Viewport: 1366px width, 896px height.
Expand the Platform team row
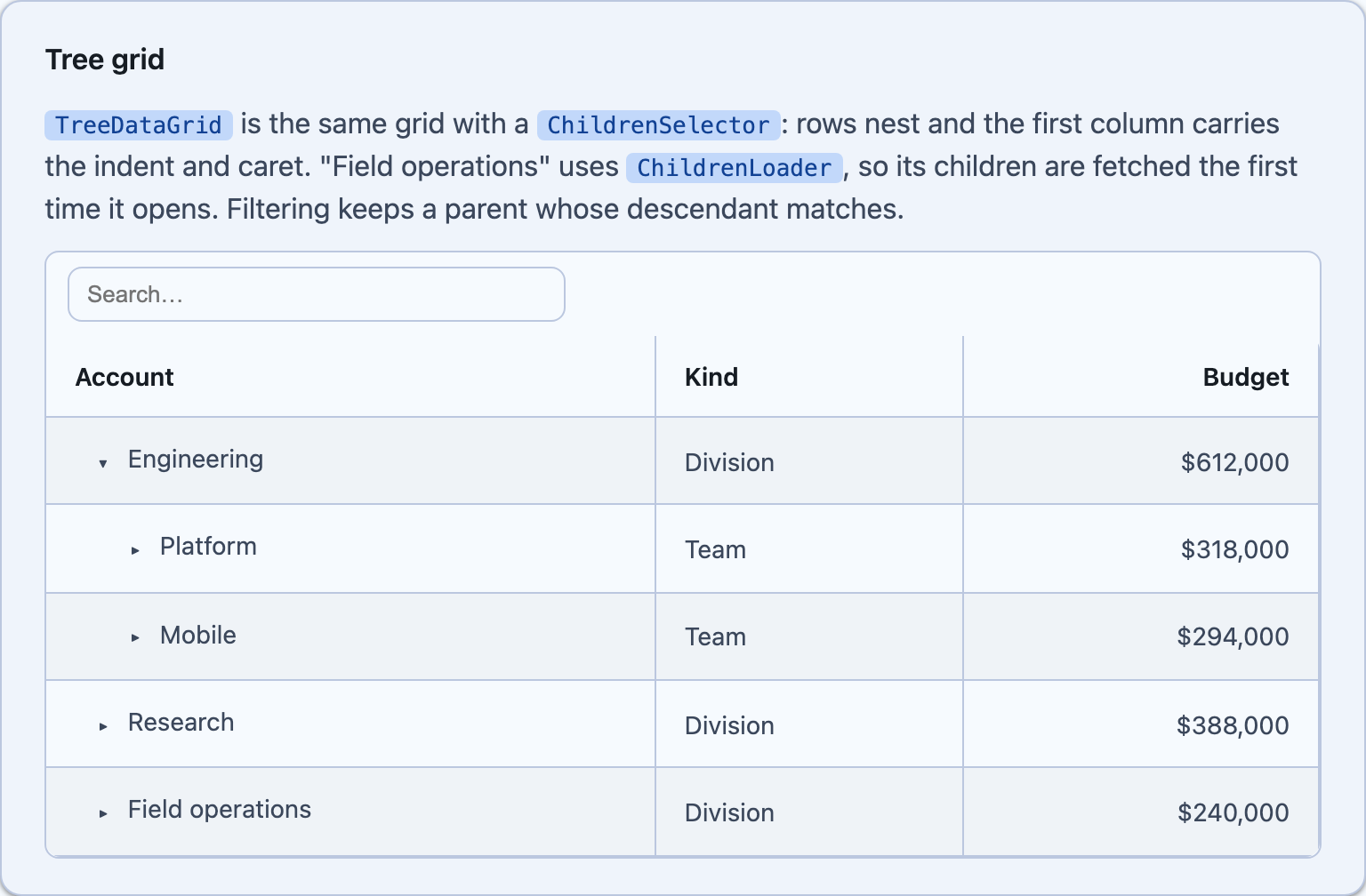(135, 550)
